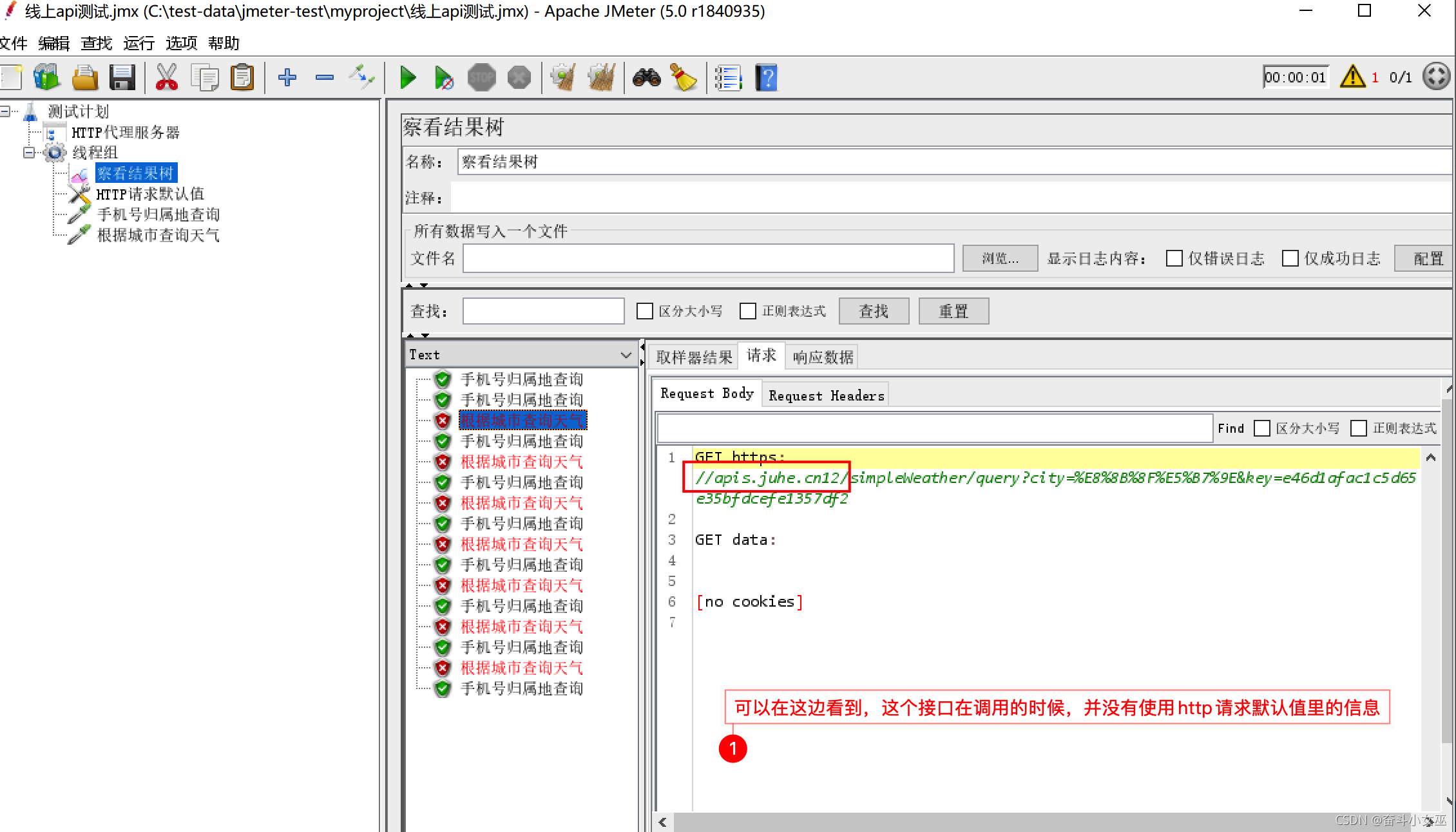The height and width of the screenshot is (832, 1456).
Task: Select last 手机号归属地查询 result entry
Action: pos(522,688)
